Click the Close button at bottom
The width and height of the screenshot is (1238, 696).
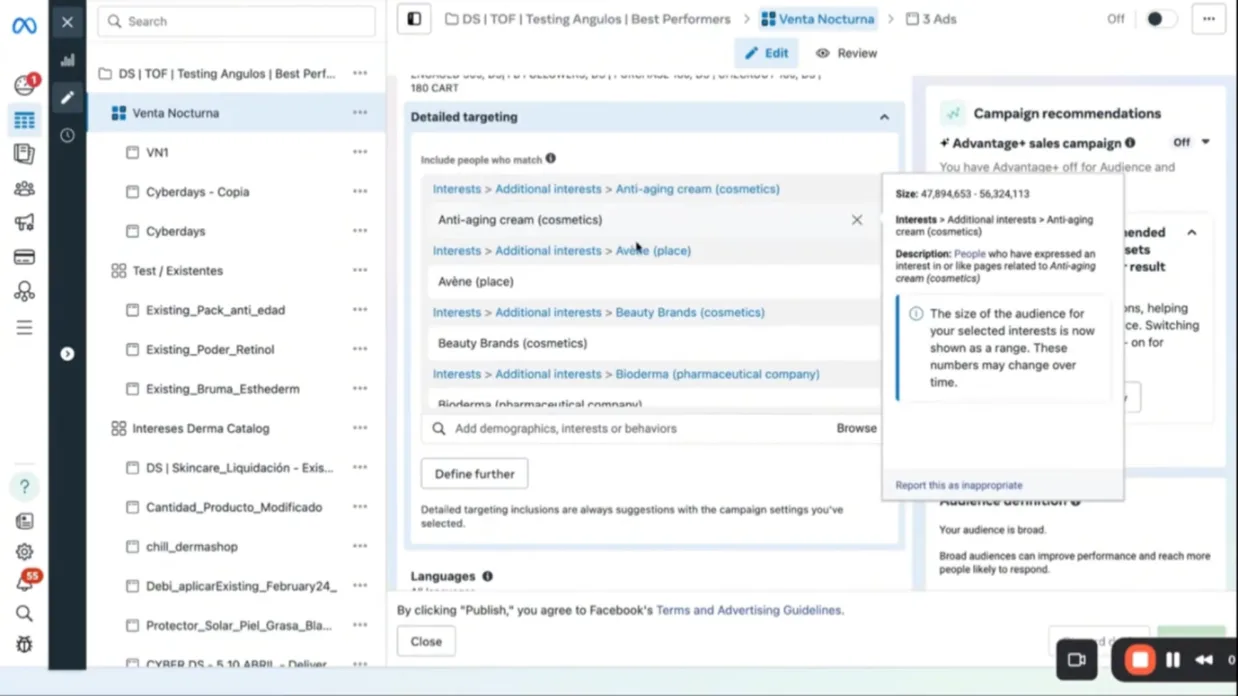(426, 641)
